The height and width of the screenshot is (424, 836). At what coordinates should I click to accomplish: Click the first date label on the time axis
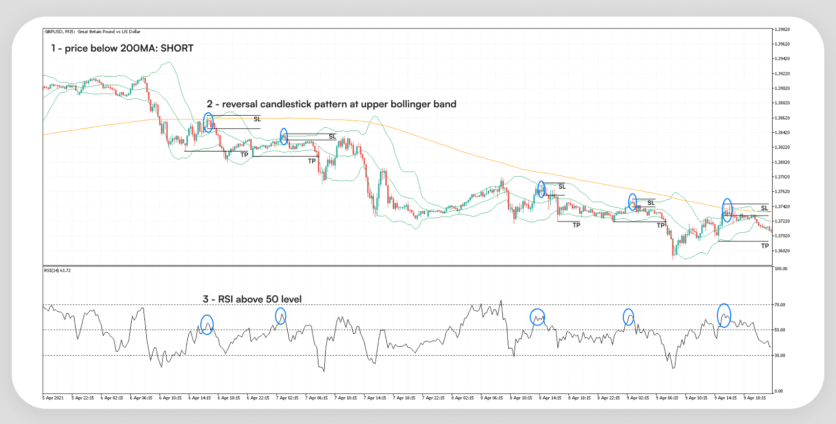tap(54, 396)
